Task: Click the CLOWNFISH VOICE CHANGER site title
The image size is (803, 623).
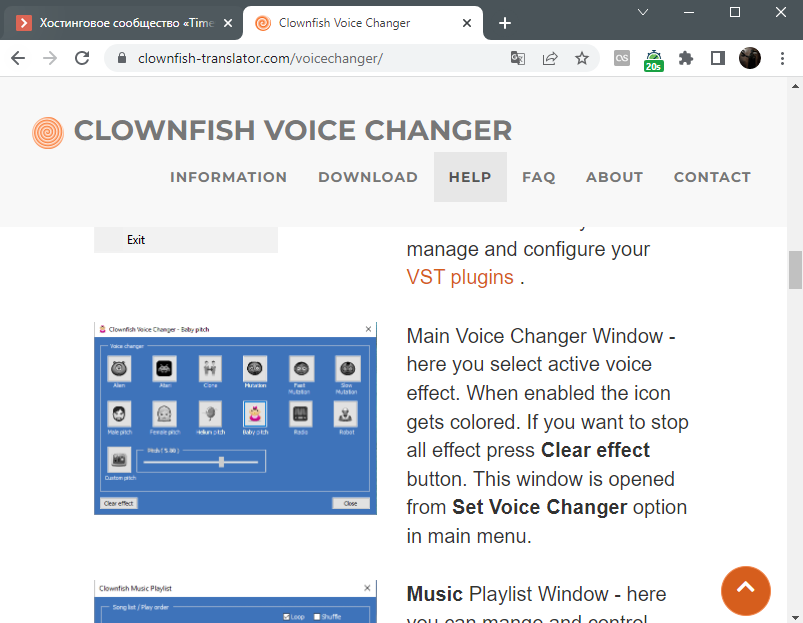Action: coord(293,130)
